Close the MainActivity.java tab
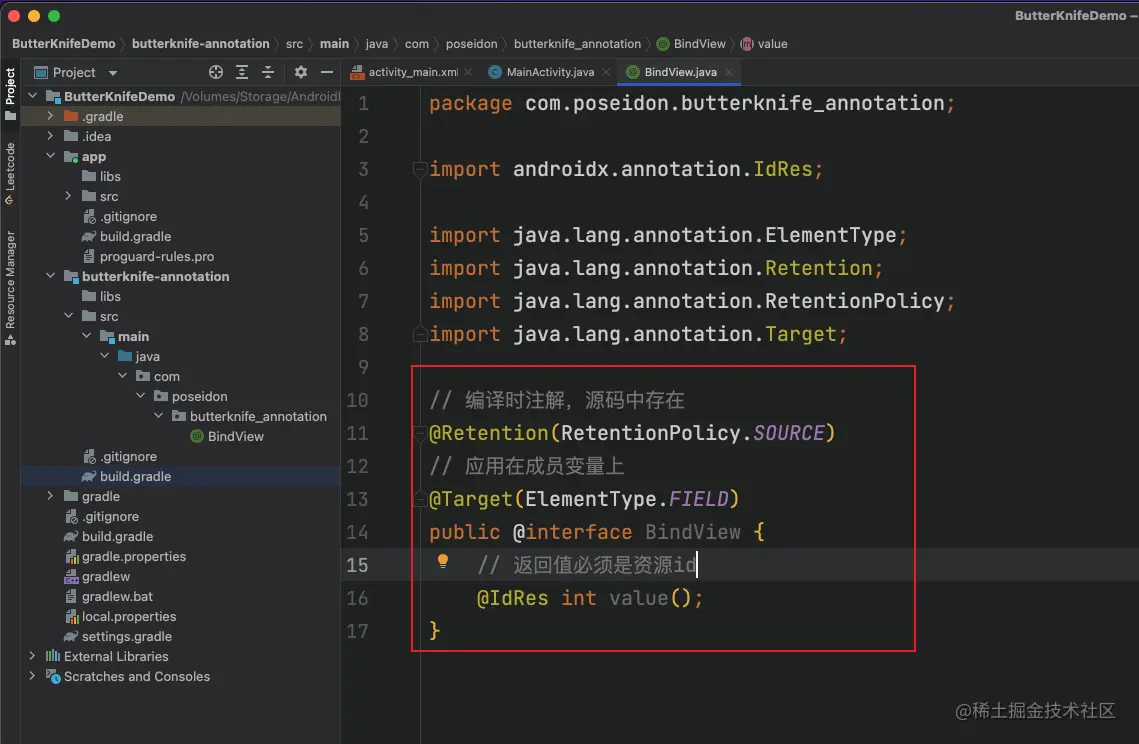The image size is (1139, 744). pos(606,72)
